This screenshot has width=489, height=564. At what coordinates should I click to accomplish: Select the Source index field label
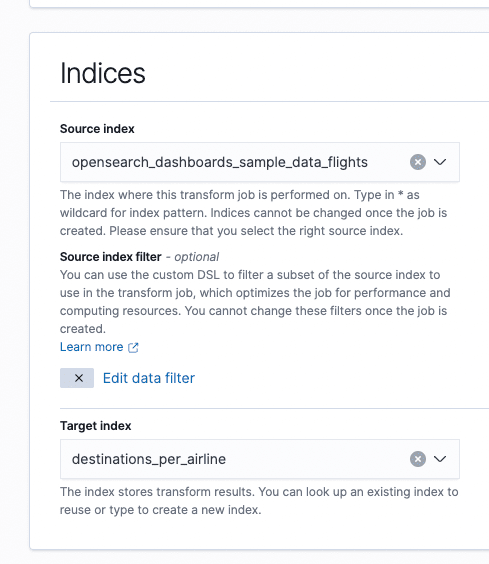click(97, 129)
